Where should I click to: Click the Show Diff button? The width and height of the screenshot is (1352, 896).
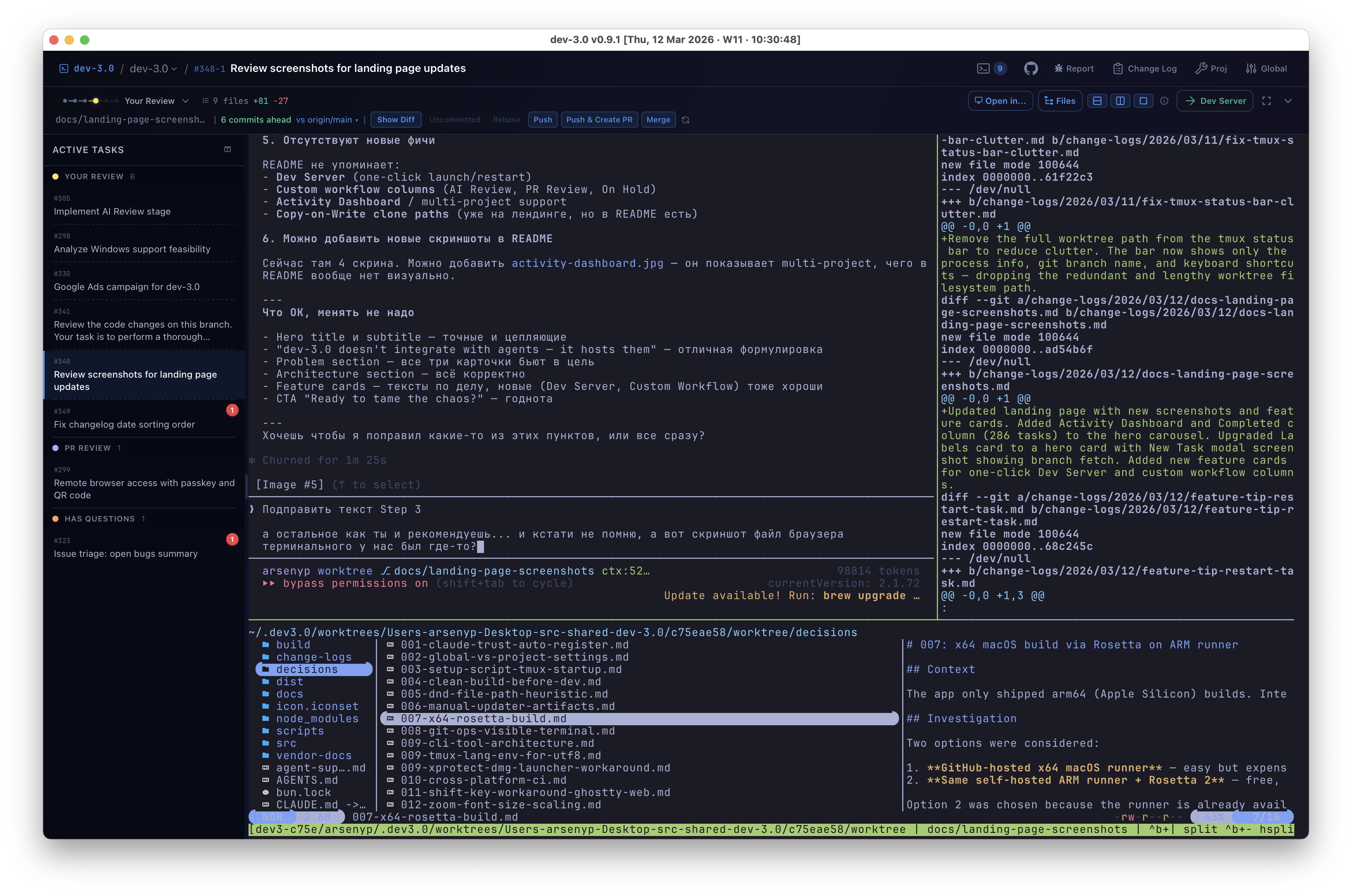click(396, 120)
